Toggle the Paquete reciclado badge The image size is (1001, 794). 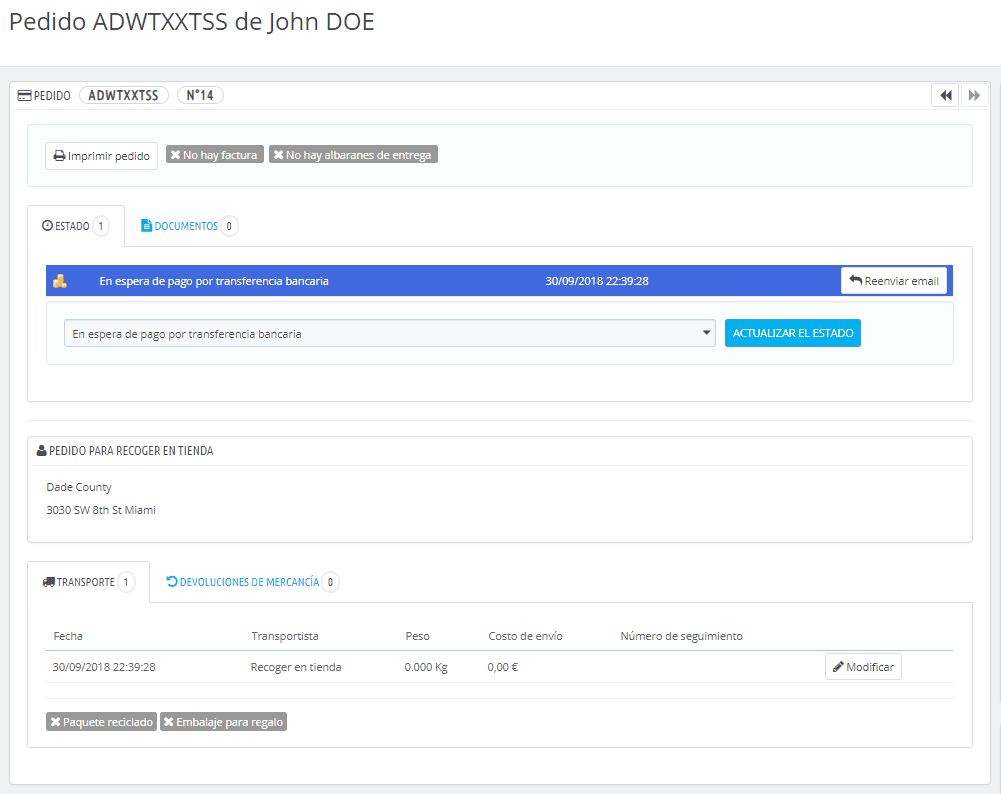coord(100,721)
